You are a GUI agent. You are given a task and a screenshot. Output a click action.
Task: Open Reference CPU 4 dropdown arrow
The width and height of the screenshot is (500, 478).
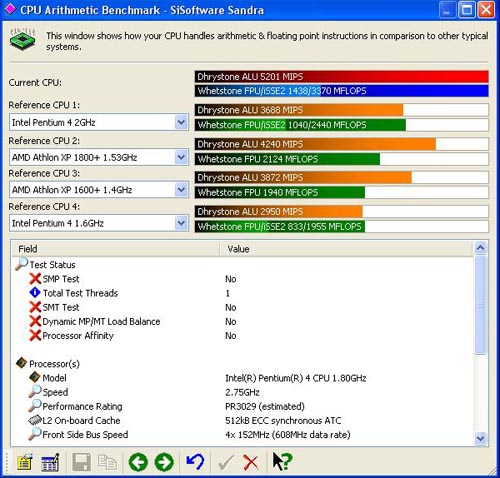tap(181, 223)
